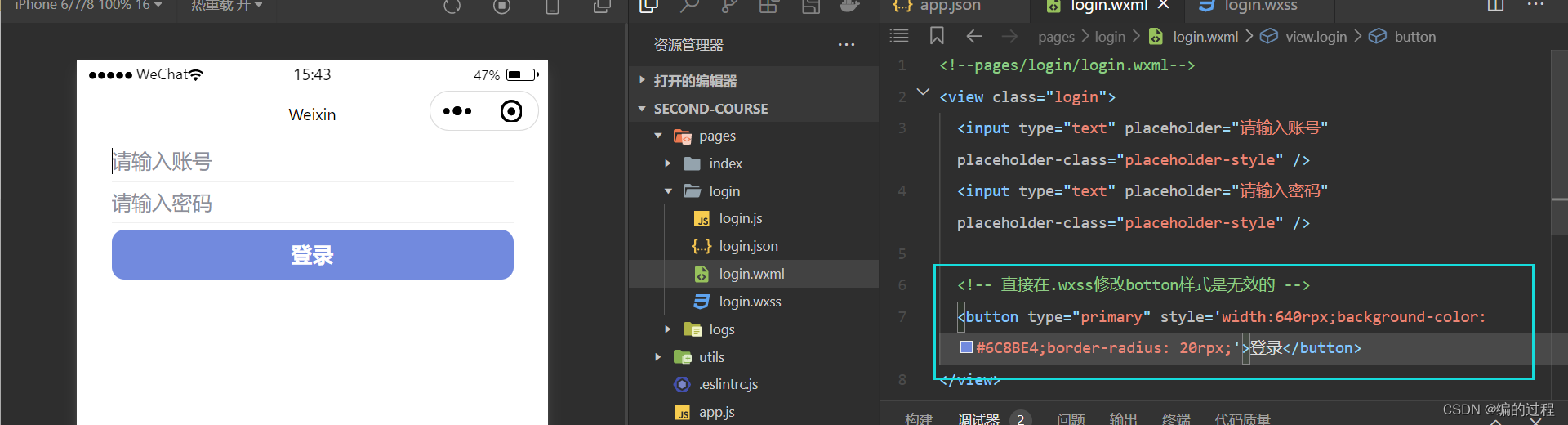Click the Weixin title in simulator
Image resolution: width=1568 pixels, height=425 pixels.
[312, 114]
